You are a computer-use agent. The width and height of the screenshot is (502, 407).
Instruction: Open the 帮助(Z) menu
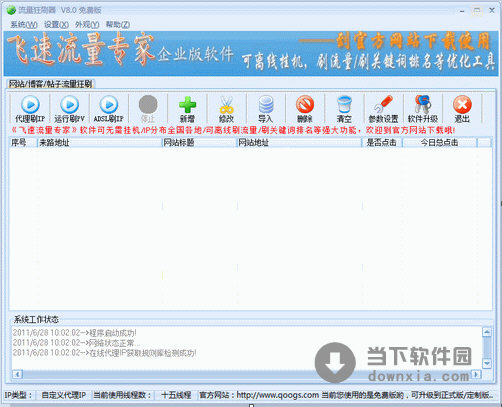118,25
